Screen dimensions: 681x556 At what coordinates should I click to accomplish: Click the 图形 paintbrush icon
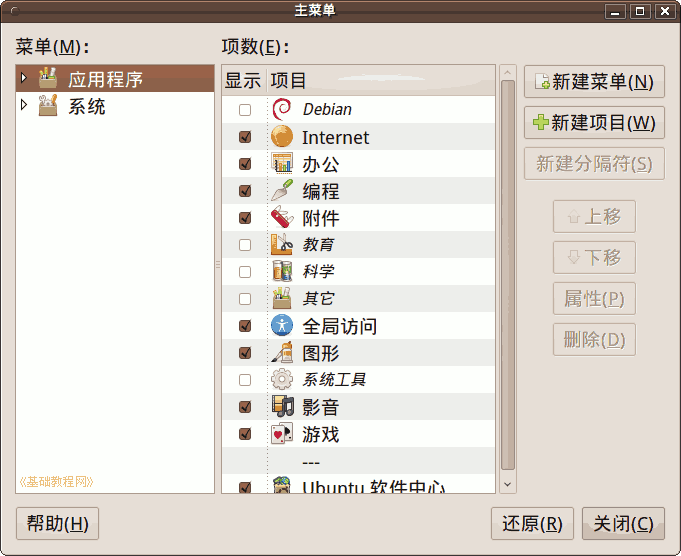pos(281,352)
